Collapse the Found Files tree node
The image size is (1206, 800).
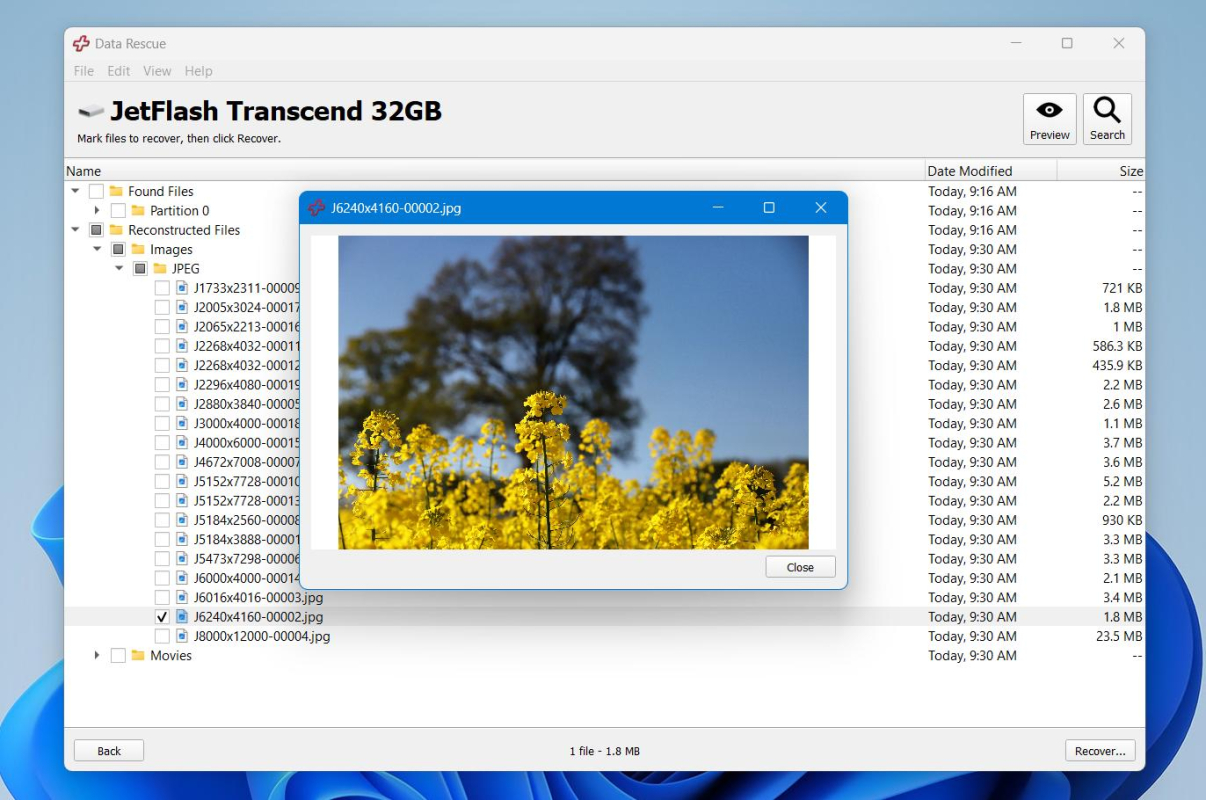(x=75, y=191)
